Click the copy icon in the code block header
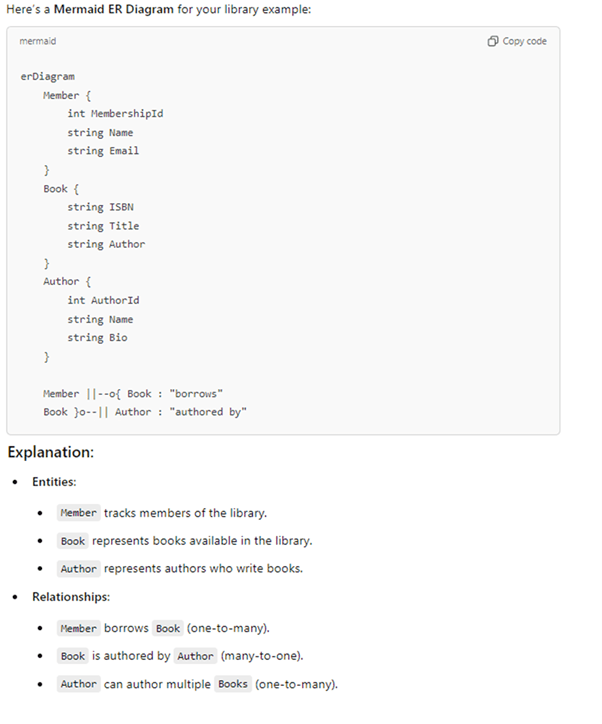This screenshot has height=724, width=602. coord(493,41)
